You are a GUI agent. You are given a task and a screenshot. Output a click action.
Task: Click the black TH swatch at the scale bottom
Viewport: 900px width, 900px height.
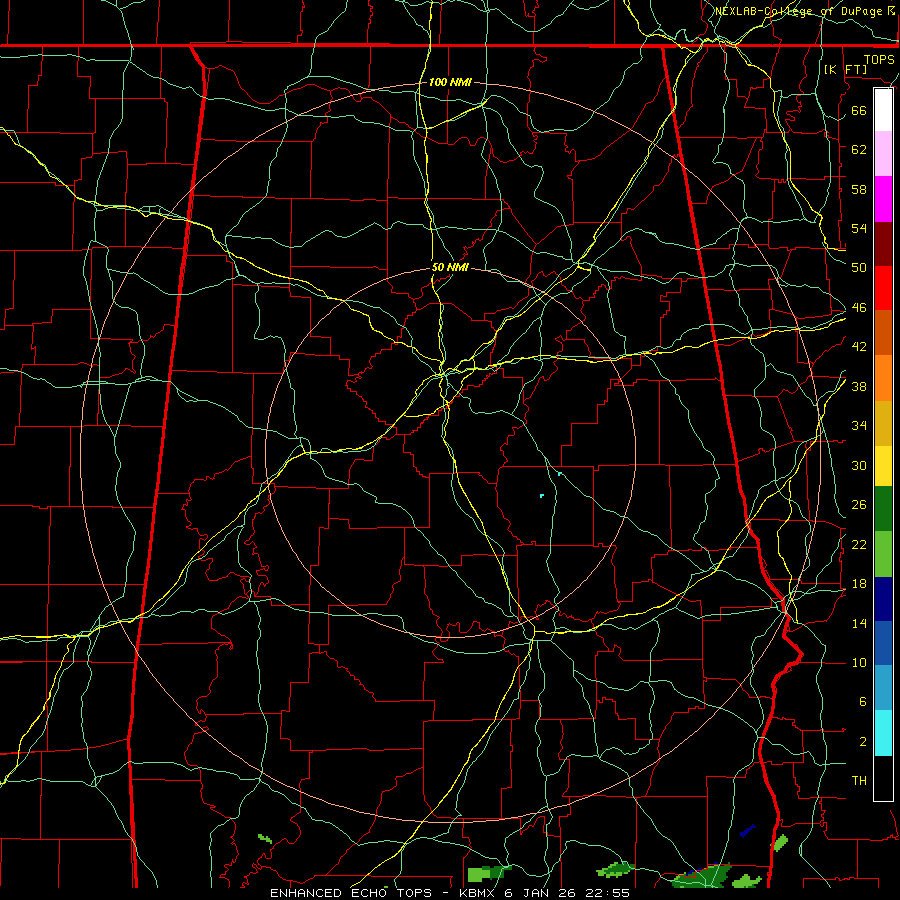pos(883,778)
